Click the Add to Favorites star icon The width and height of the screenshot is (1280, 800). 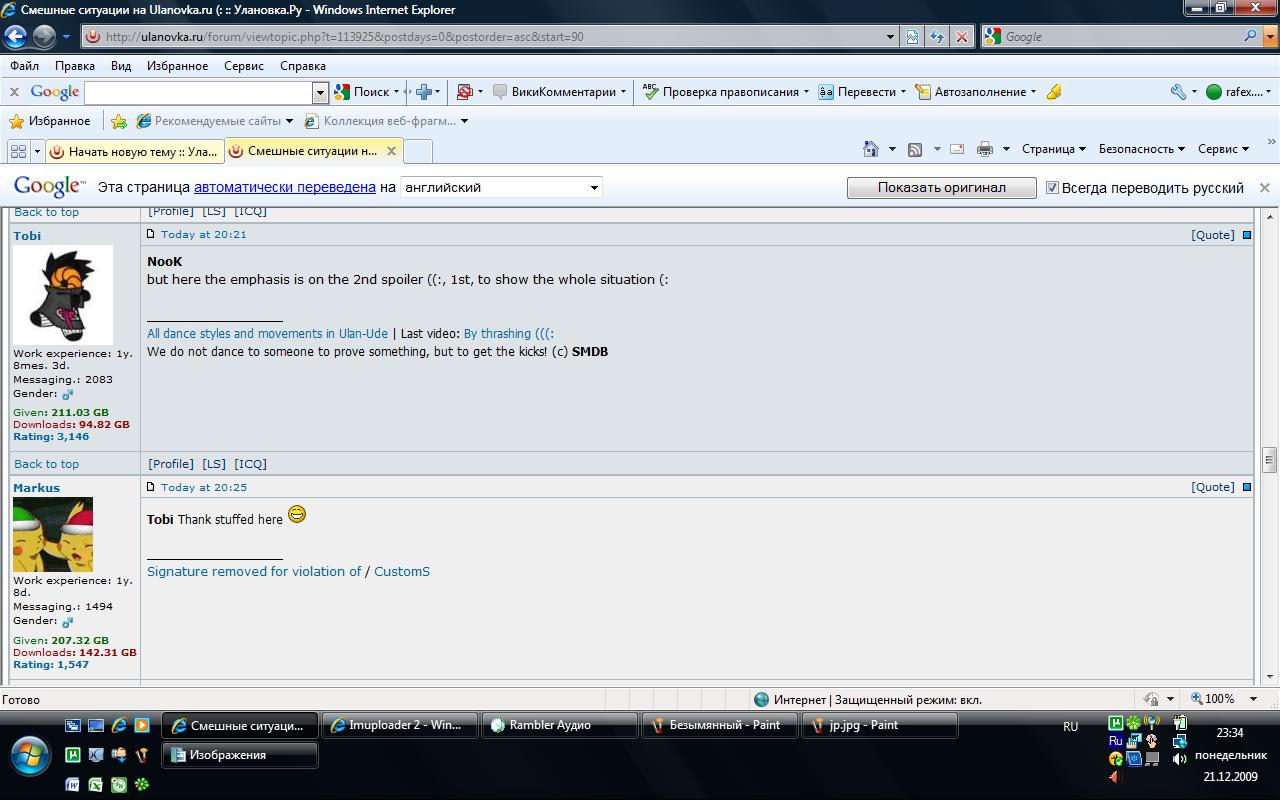119,121
